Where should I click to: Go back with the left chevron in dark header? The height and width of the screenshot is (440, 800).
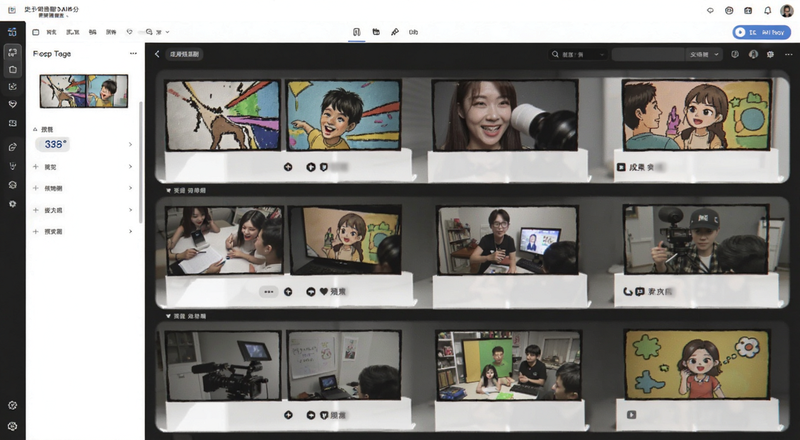(157, 54)
